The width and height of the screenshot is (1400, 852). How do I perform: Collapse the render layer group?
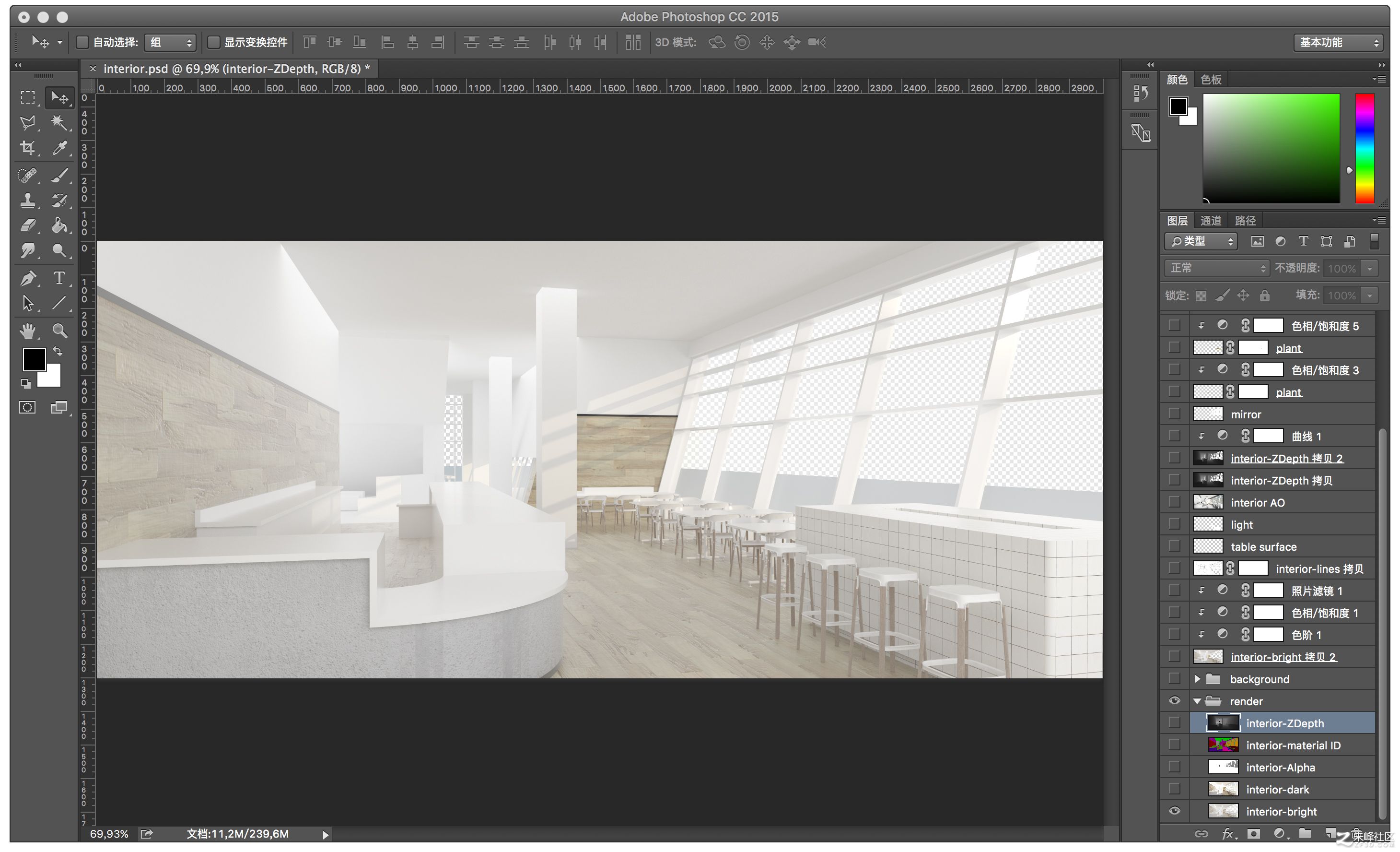click(x=1197, y=701)
